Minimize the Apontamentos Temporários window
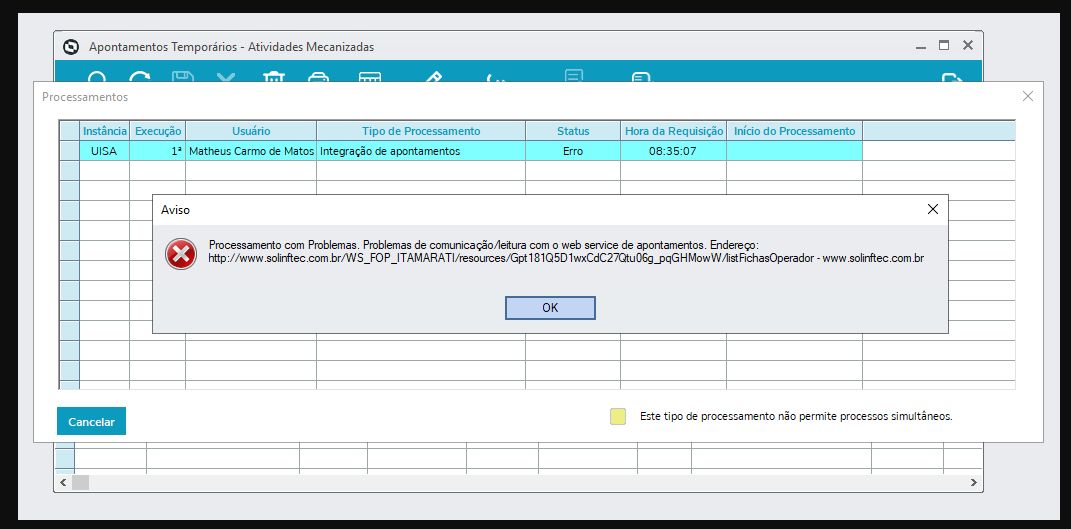 pyautogui.click(x=921, y=46)
